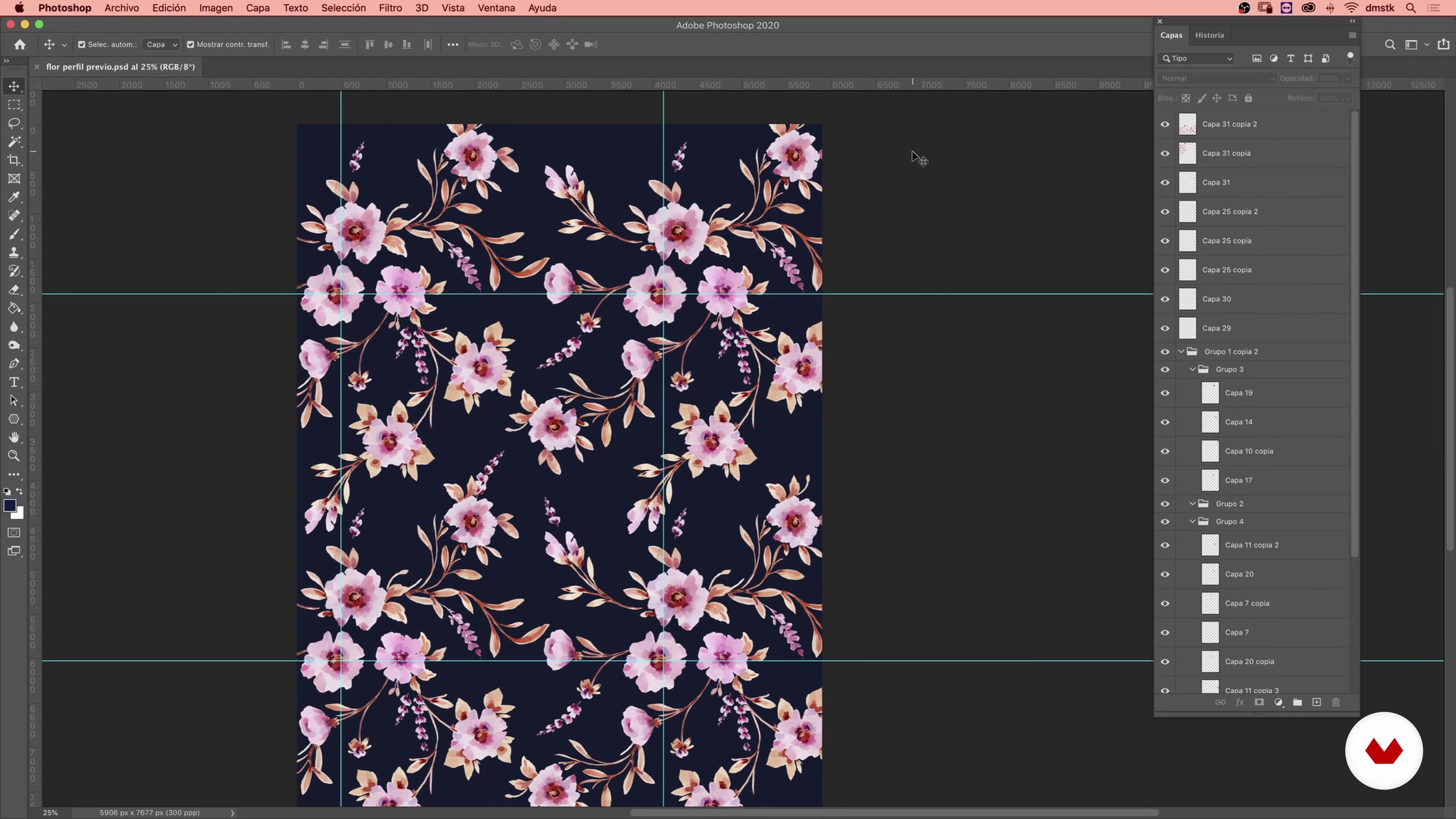Open the Capa auto-select dropdown
The width and height of the screenshot is (1456, 819).
click(161, 45)
